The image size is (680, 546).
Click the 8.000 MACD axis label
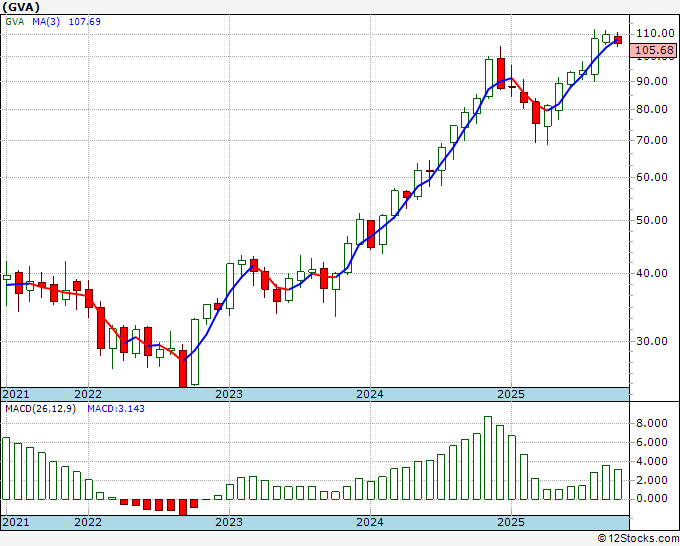point(652,424)
